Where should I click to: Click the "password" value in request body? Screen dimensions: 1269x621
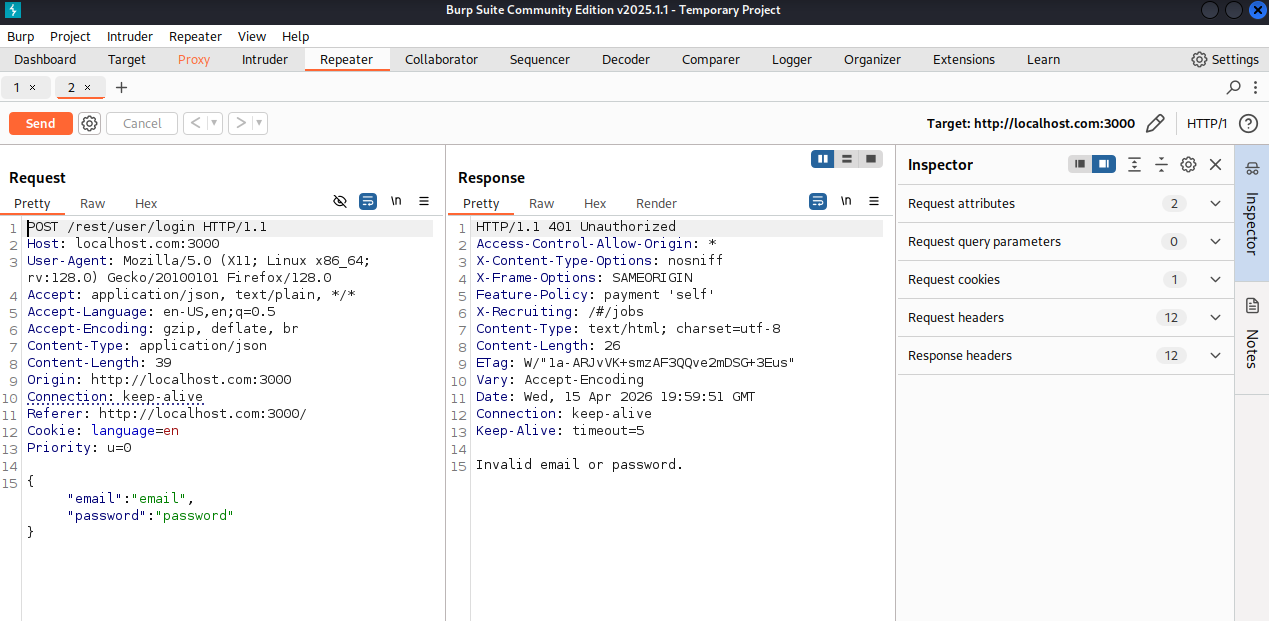pyautogui.click(x=193, y=515)
